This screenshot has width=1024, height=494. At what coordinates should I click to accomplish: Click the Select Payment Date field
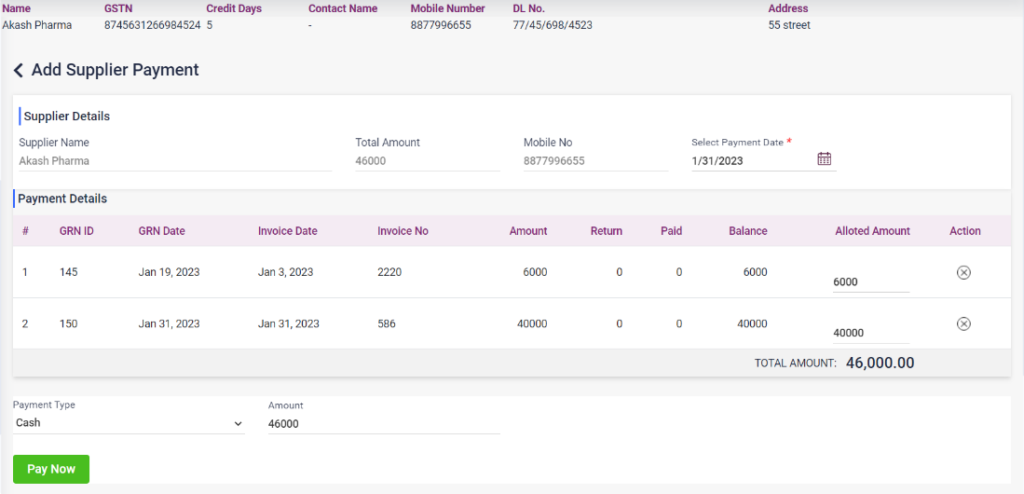[x=752, y=160]
